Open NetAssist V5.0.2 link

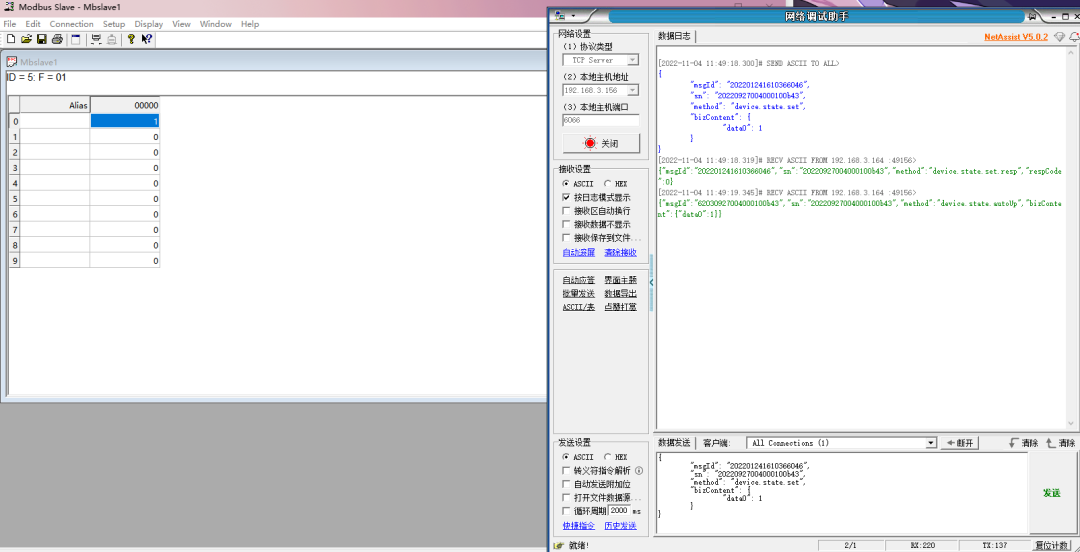click(1016, 37)
